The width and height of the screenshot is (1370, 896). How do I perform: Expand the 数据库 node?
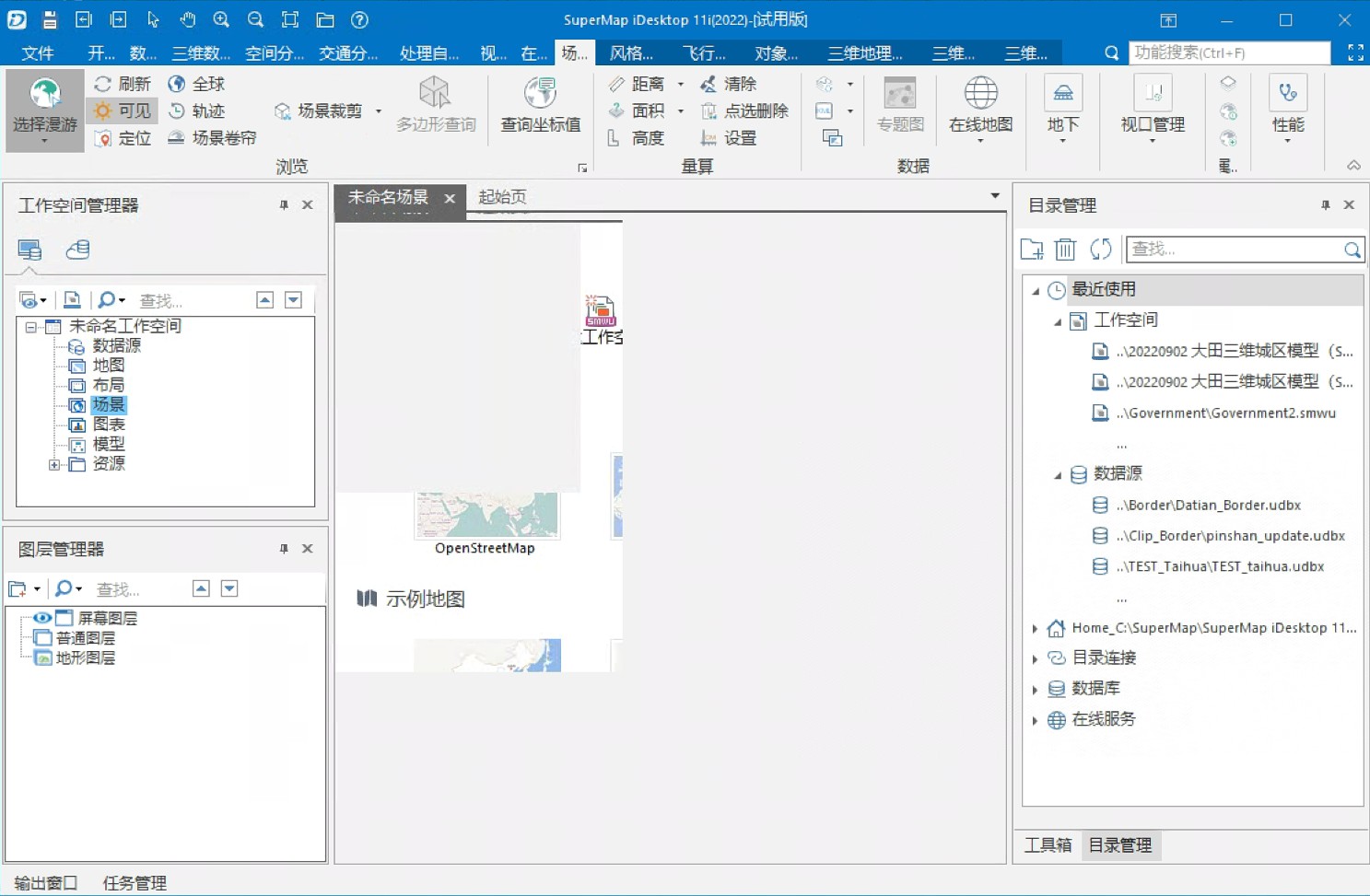tap(1036, 689)
